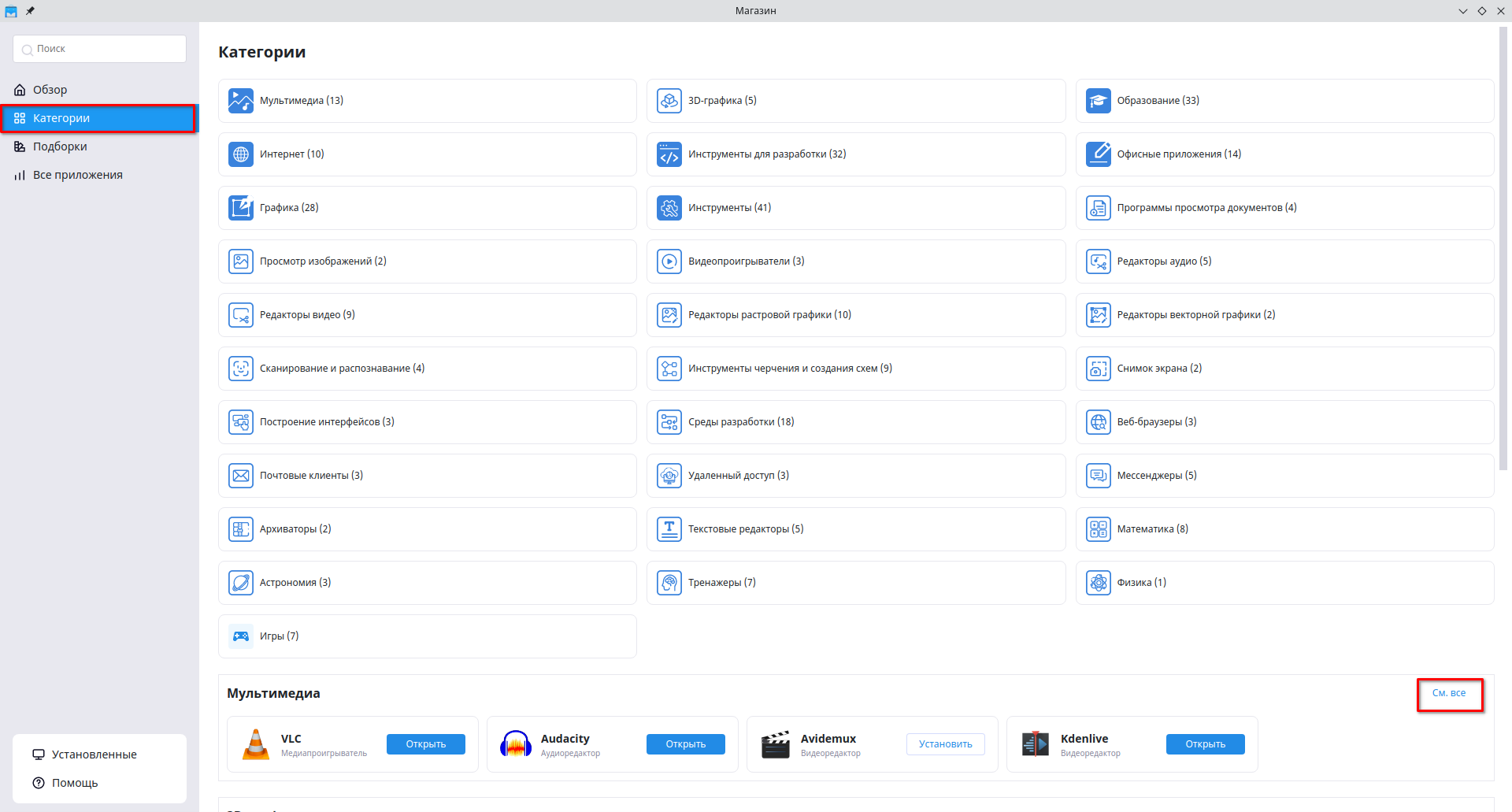Click the Audacity headphones icon

coord(516,744)
